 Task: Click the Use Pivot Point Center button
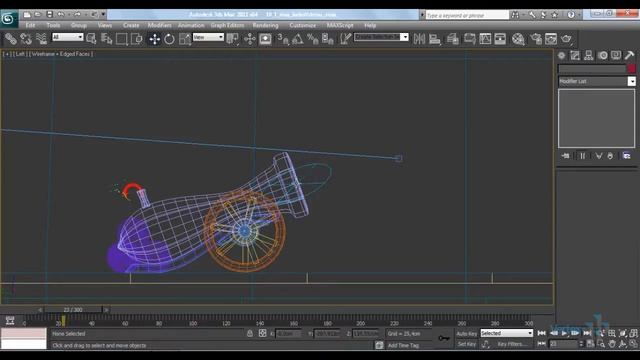(x=233, y=39)
